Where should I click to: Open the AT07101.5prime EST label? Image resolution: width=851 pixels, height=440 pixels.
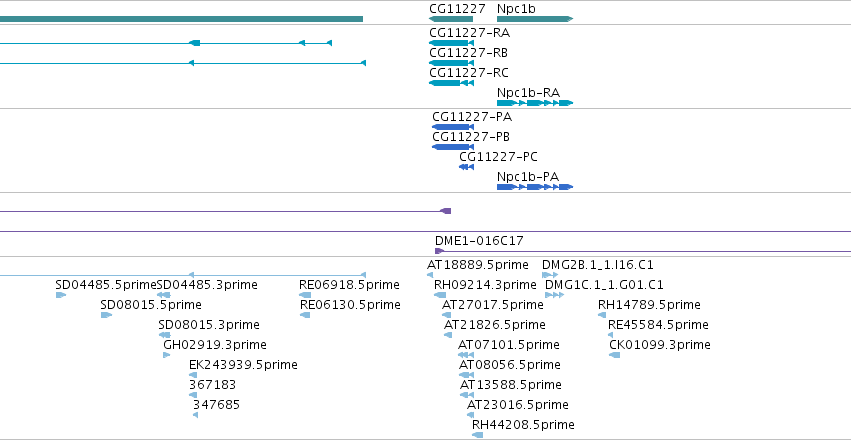click(509, 345)
